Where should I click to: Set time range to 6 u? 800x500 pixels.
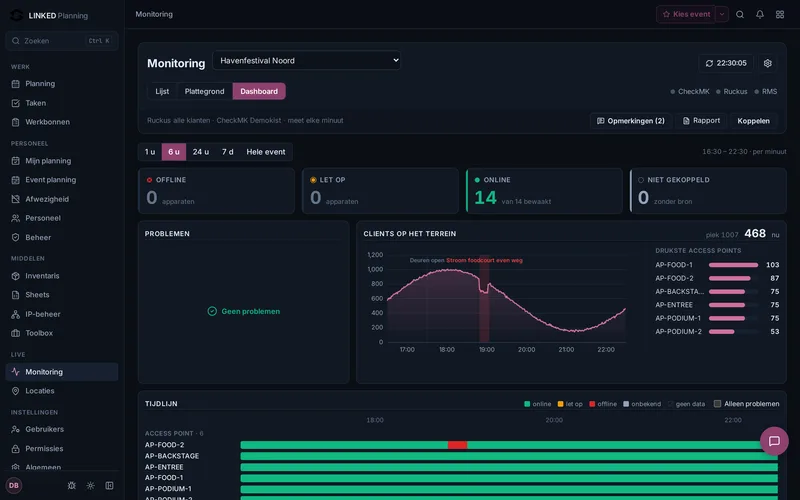coord(174,152)
